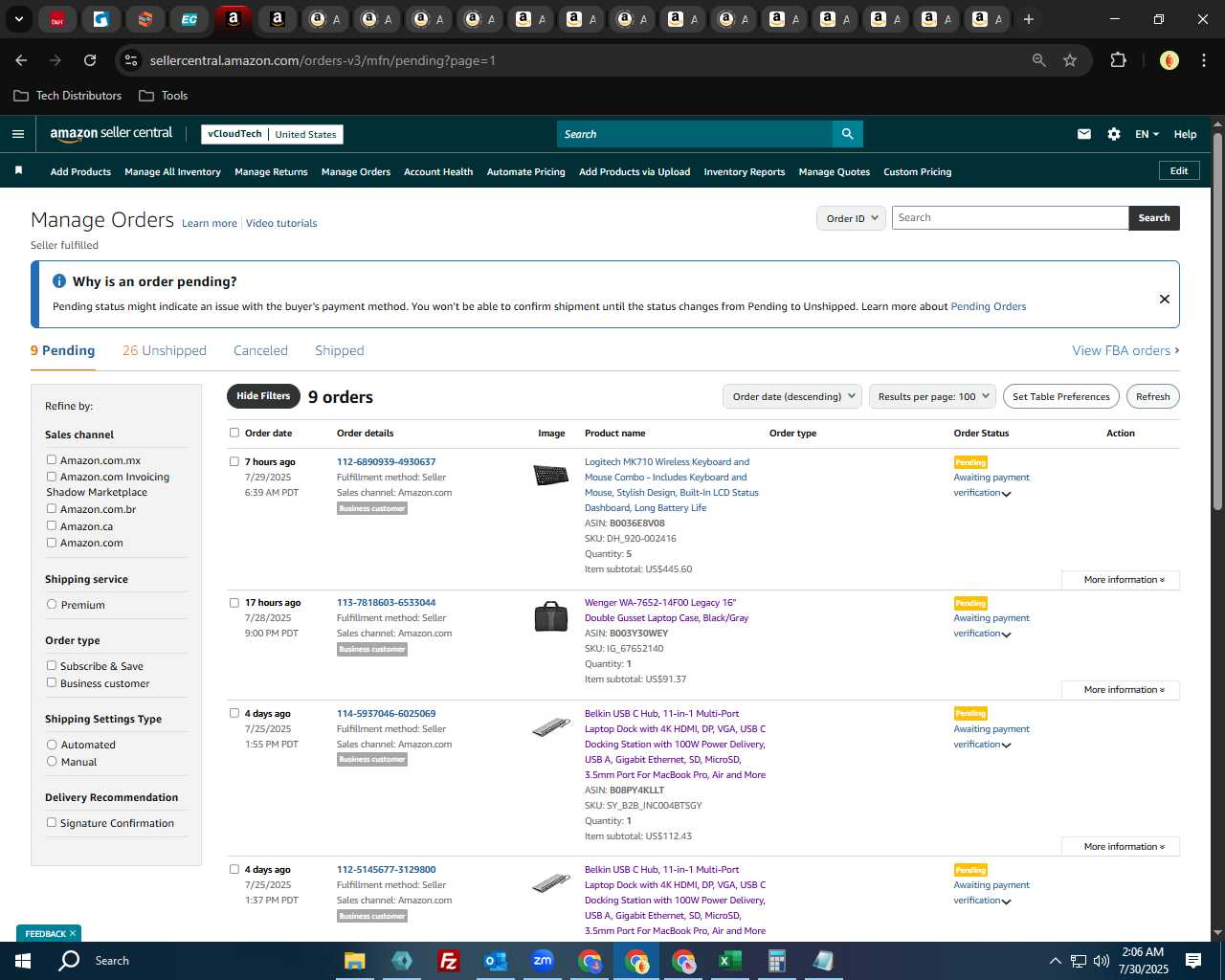Open Outlook from the taskbar

496,961
